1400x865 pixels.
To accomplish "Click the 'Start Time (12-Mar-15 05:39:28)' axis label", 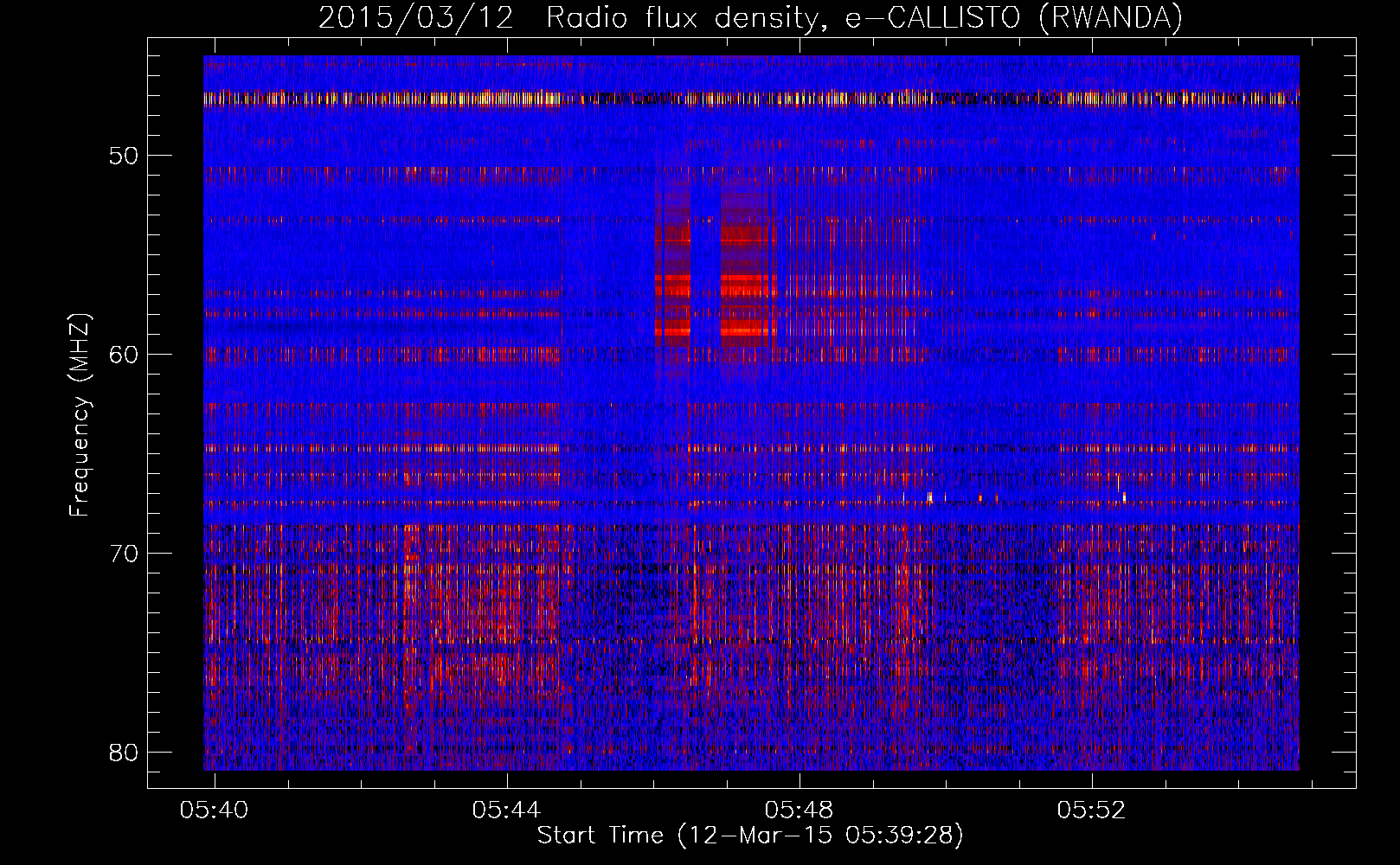I will (750, 836).
